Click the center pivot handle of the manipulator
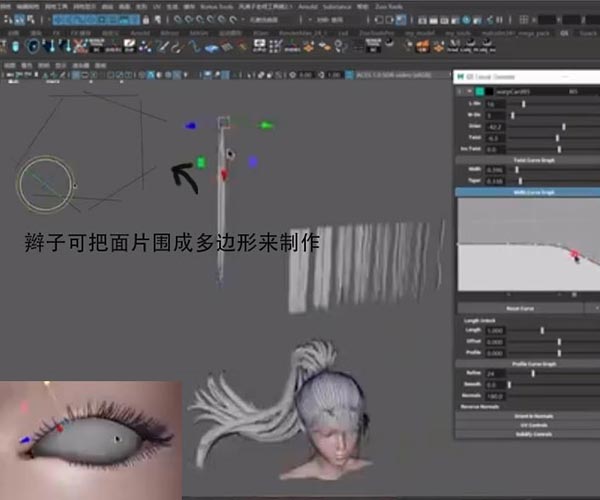 pyautogui.click(x=230, y=155)
